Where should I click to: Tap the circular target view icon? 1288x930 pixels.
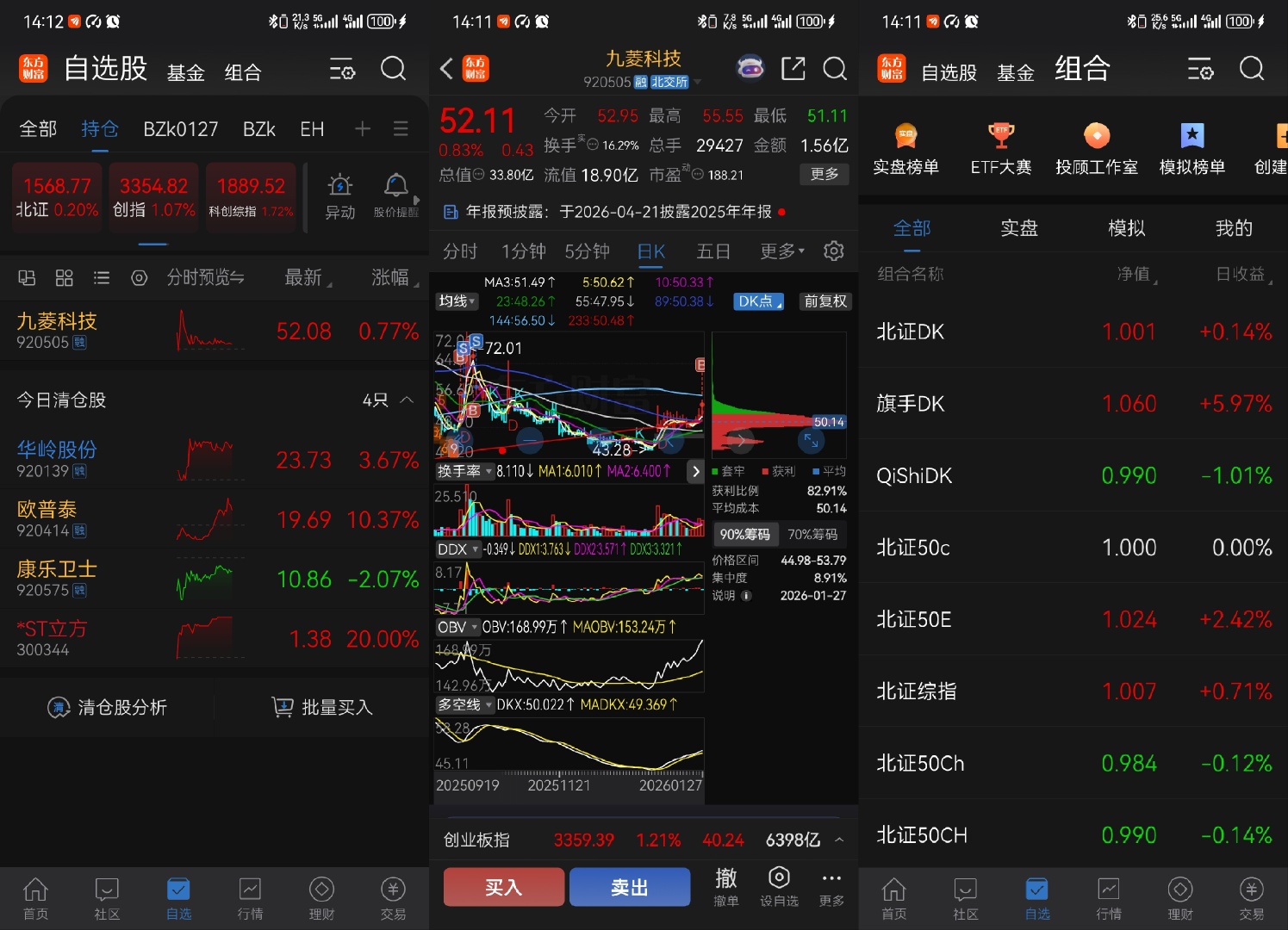(139, 277)
